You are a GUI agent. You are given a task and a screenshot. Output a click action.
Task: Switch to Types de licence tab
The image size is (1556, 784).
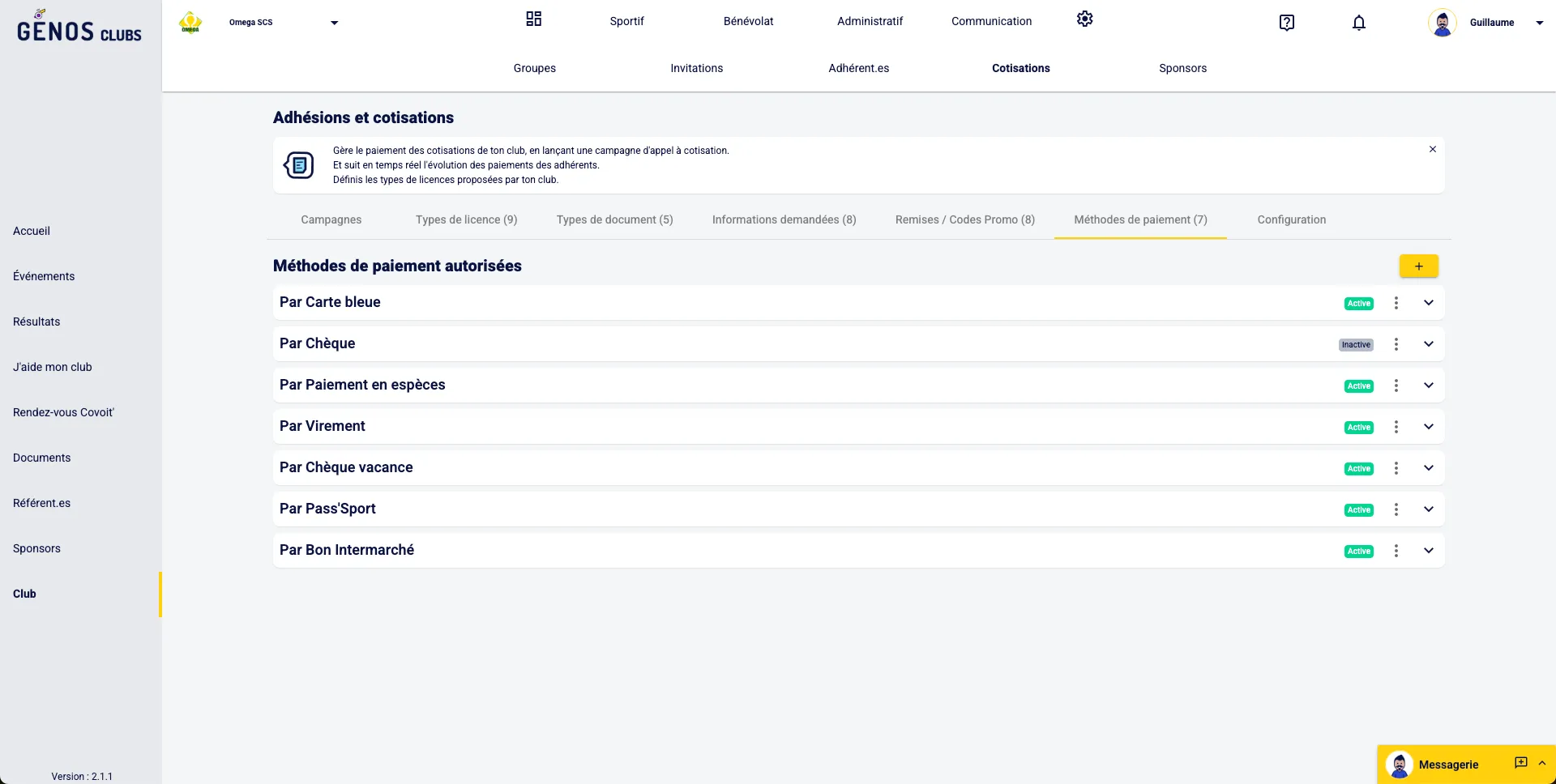(466, 220)
